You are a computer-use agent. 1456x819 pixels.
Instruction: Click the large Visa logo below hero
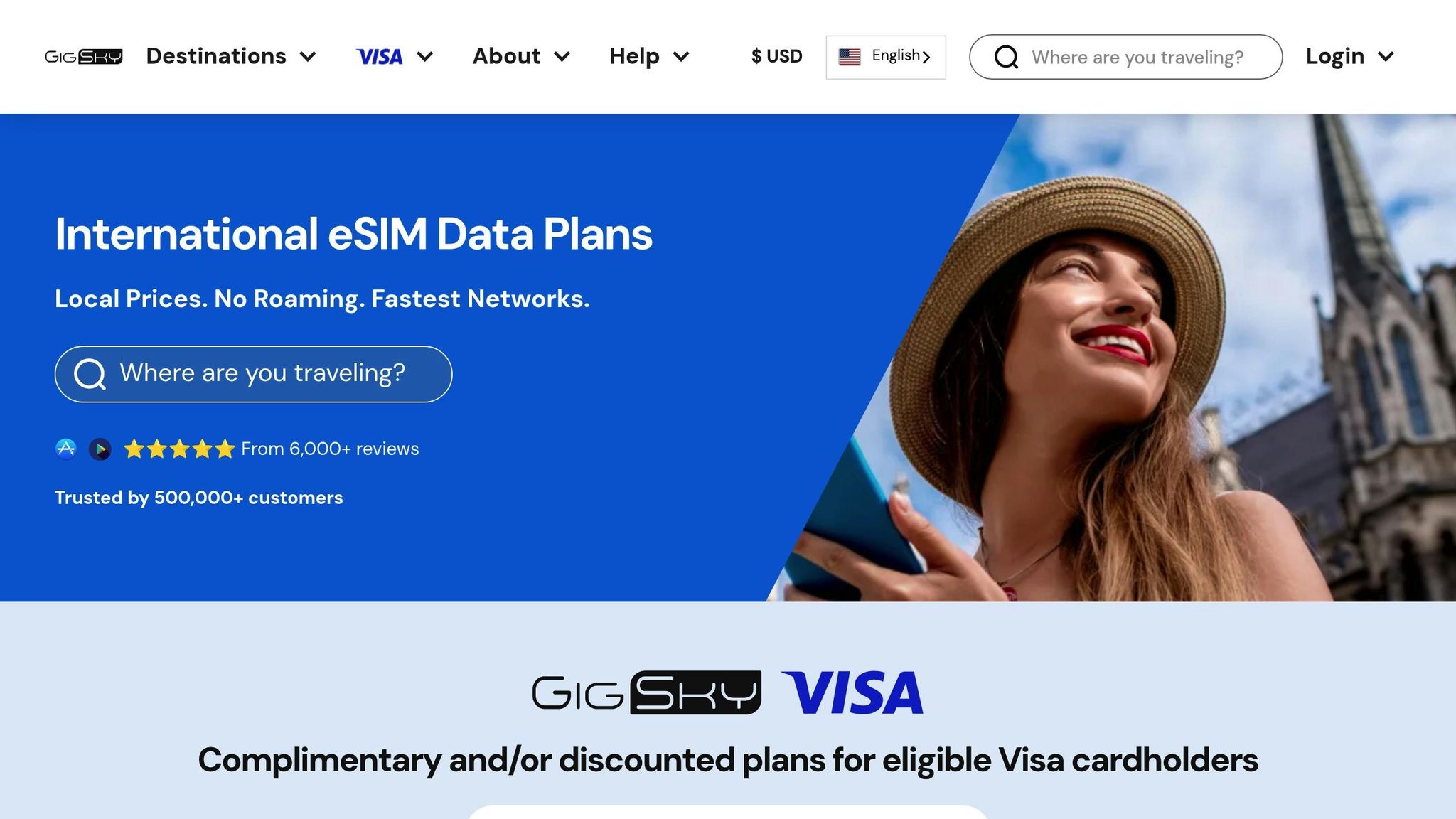tap(852, 692)
